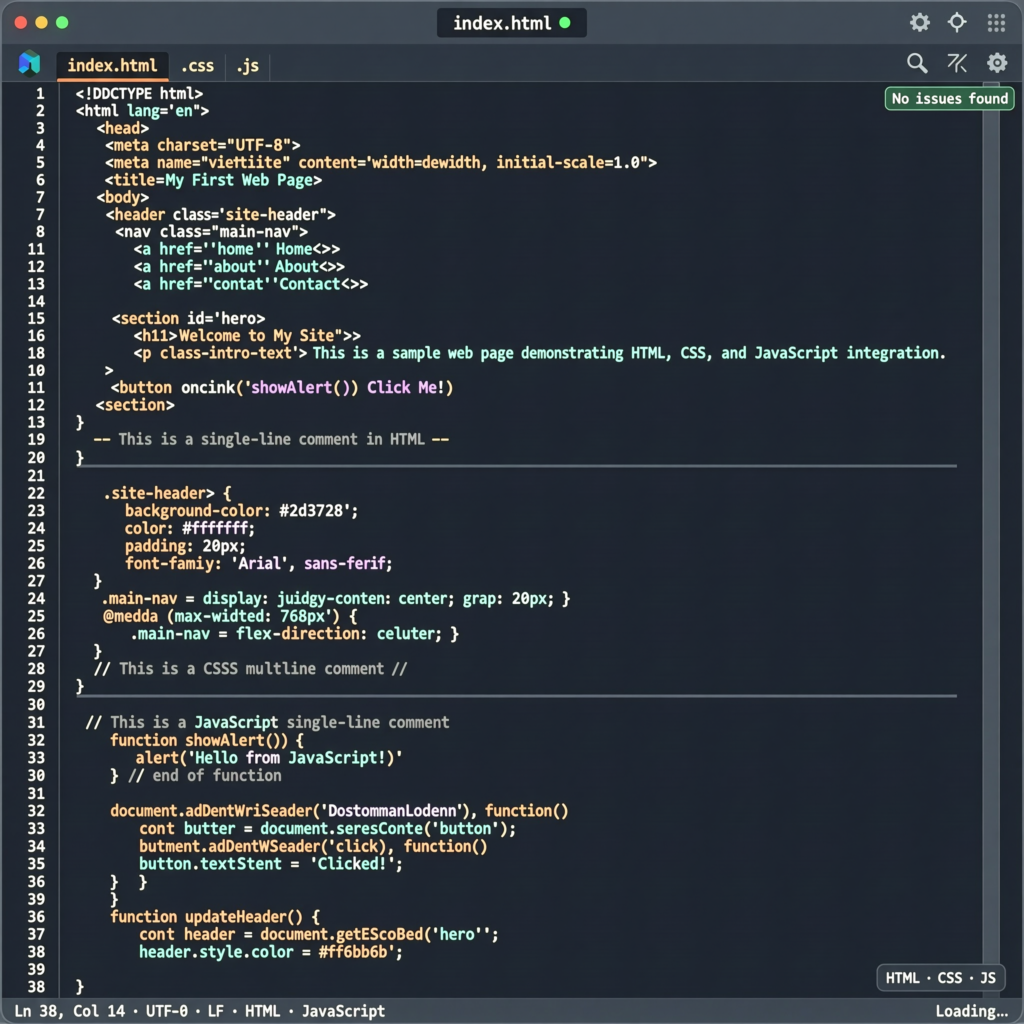Click the single-line comment in HTML line
Viewport: 1024px width, 1024px height.
pos(271,439)
